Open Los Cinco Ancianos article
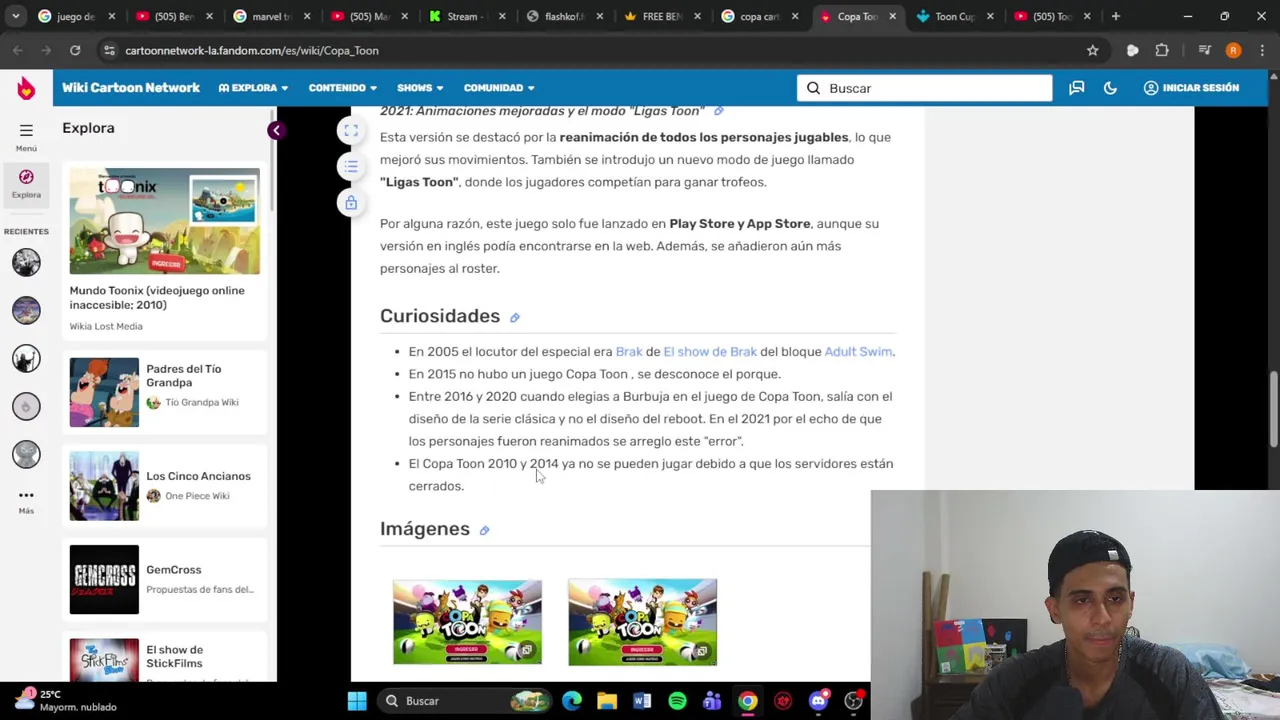This screenshot has width=1280, height=720. 164,486
